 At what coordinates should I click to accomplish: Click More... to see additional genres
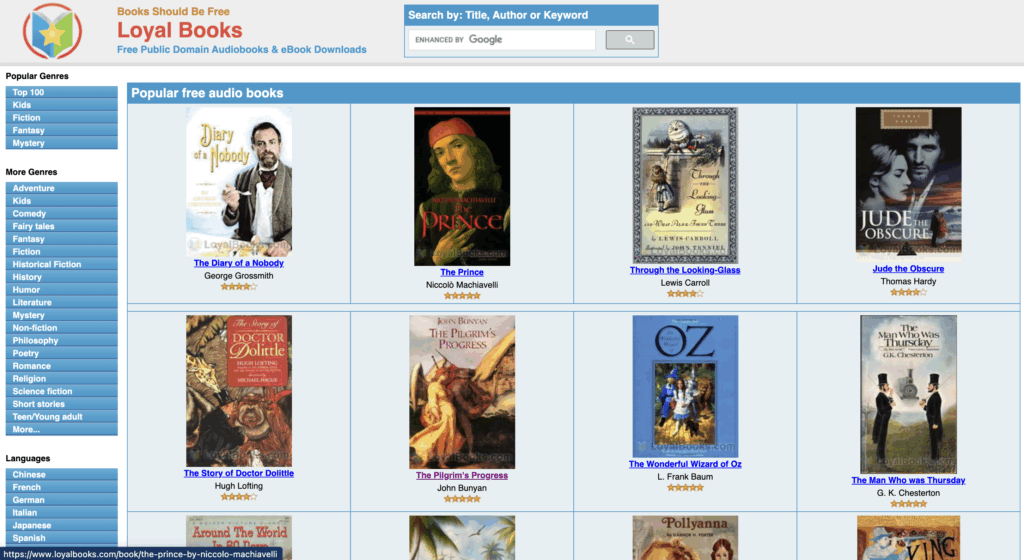point(61,429)
